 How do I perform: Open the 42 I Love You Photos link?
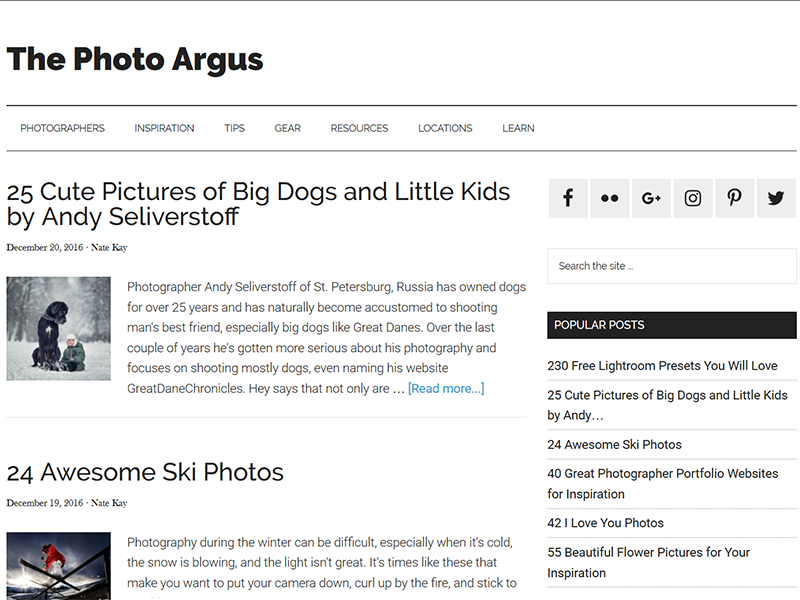point(605,523)
